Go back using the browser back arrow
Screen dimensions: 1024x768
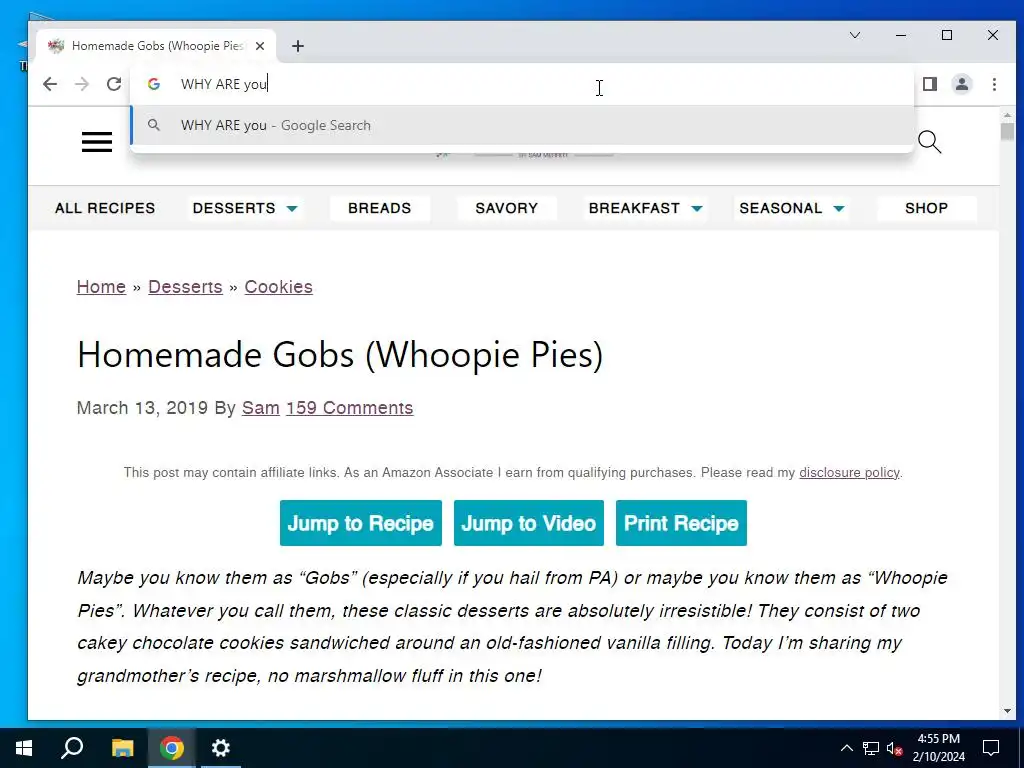[x=50, y=84]
